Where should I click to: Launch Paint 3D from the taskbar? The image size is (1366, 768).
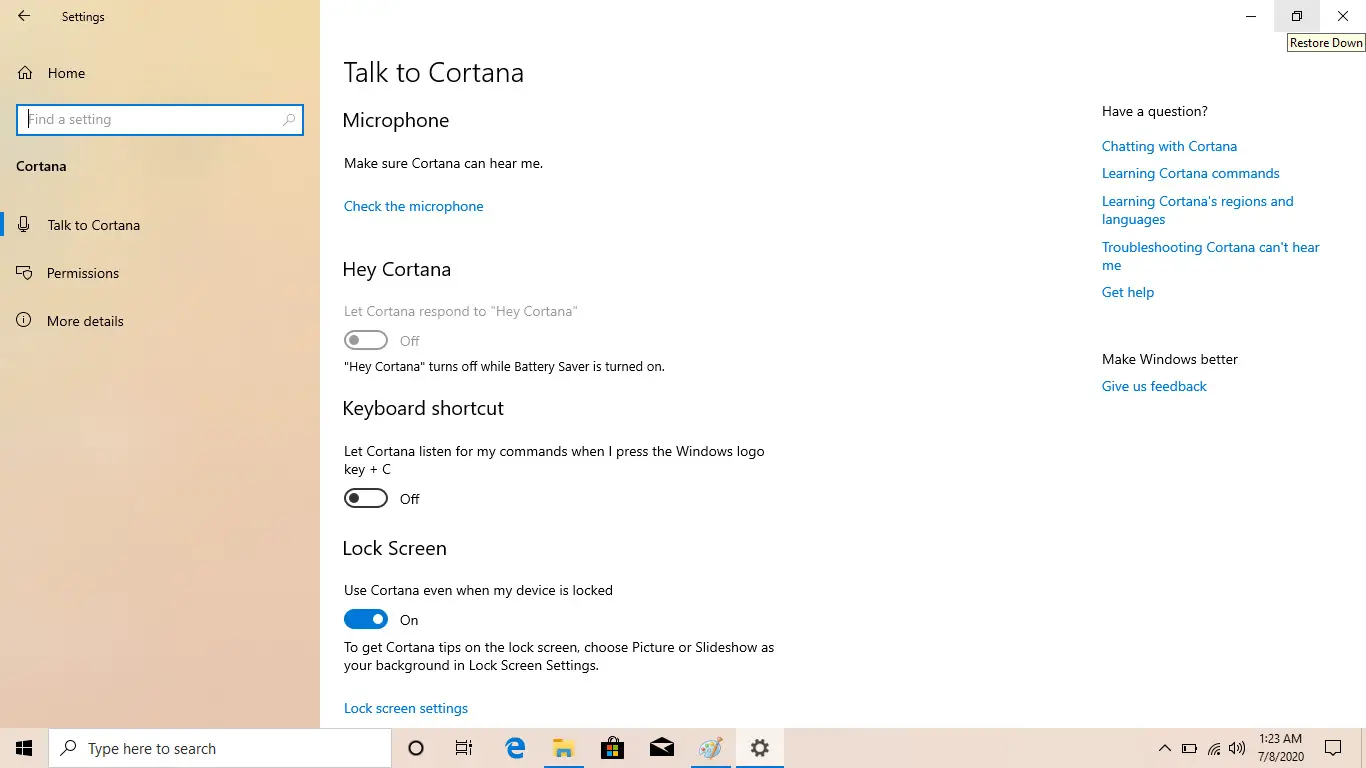click(x=710, y=747)
